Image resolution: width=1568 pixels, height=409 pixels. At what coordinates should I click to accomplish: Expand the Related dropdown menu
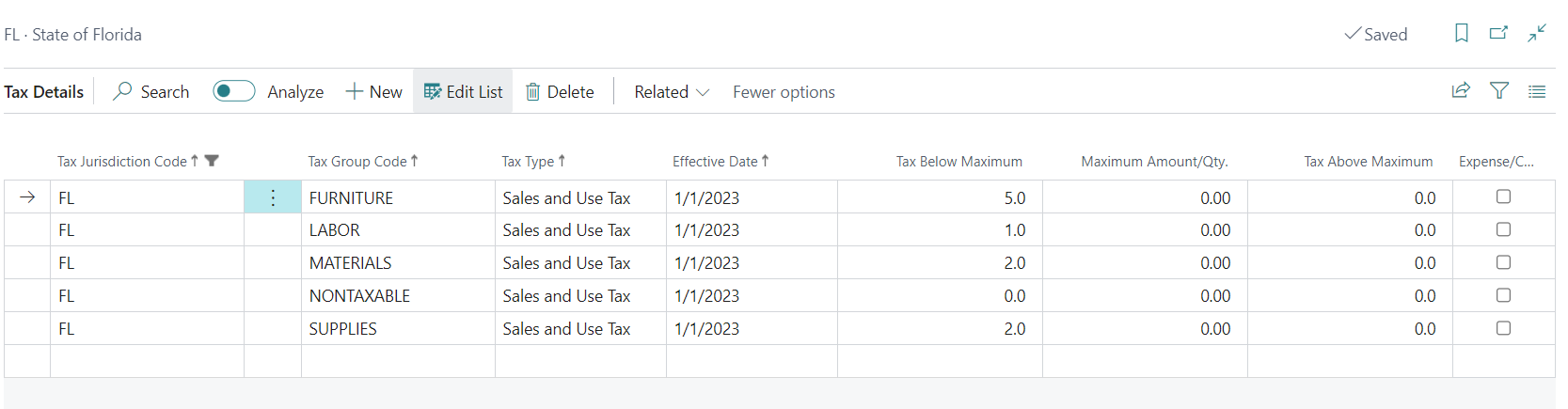tap(671, 91)
